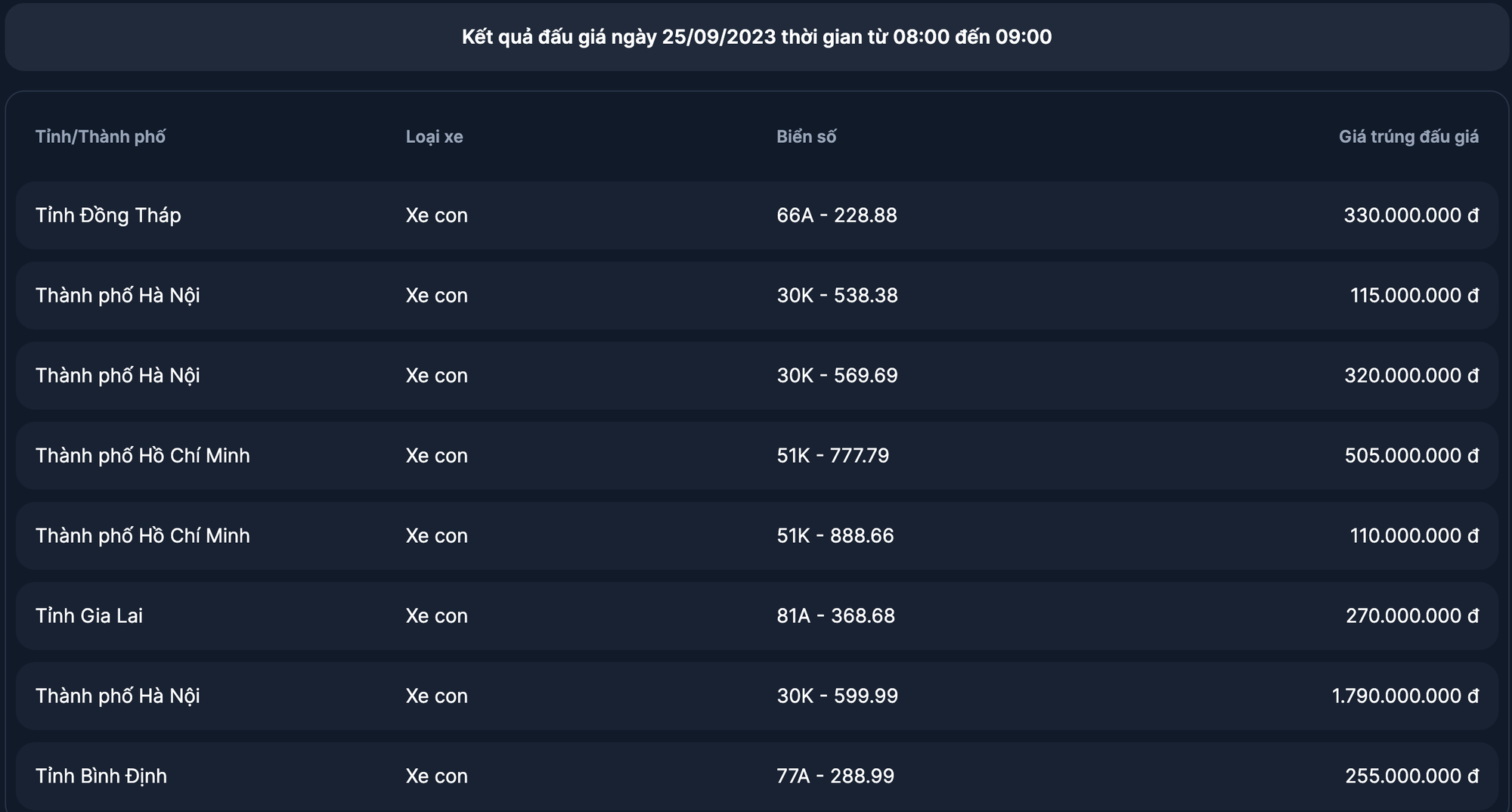
Task: Click the Giá trúng đấu giá header
Action: [1408, 137]
